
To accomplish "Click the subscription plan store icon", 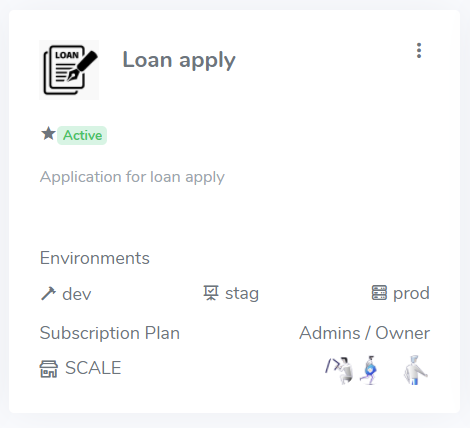I will pos(49,369).
